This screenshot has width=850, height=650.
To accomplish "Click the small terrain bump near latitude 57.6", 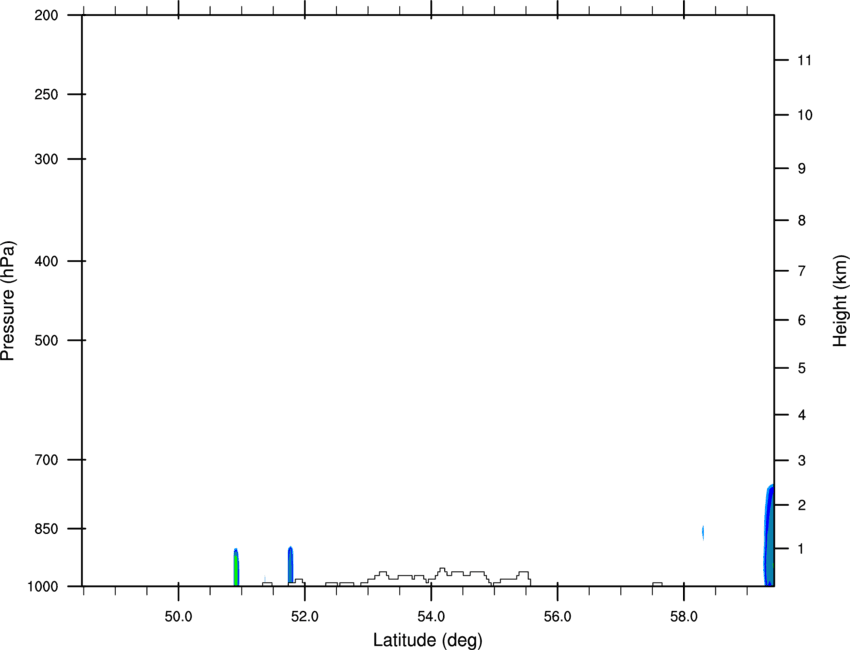I will [657, 584].
